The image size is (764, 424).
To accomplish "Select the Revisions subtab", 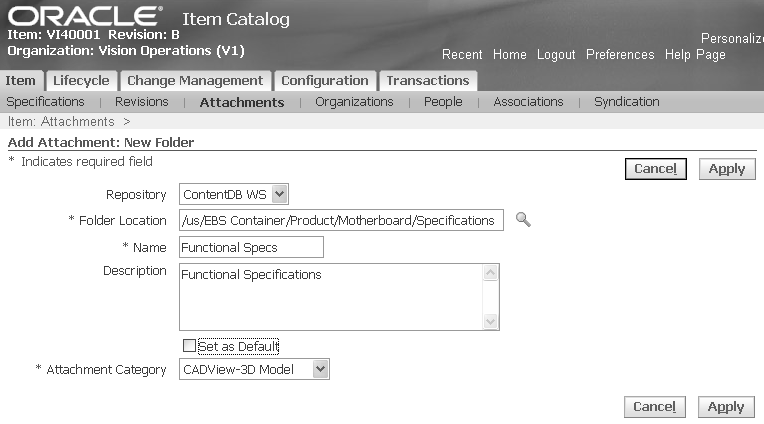I will click(x=142, y=102).
